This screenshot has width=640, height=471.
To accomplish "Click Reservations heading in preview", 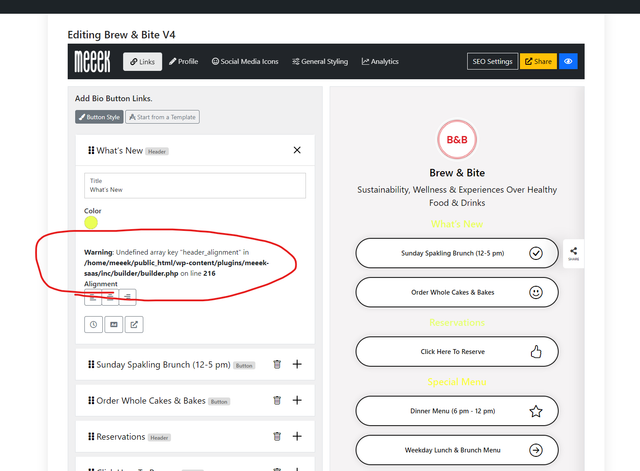I will [x=457, y=322].
